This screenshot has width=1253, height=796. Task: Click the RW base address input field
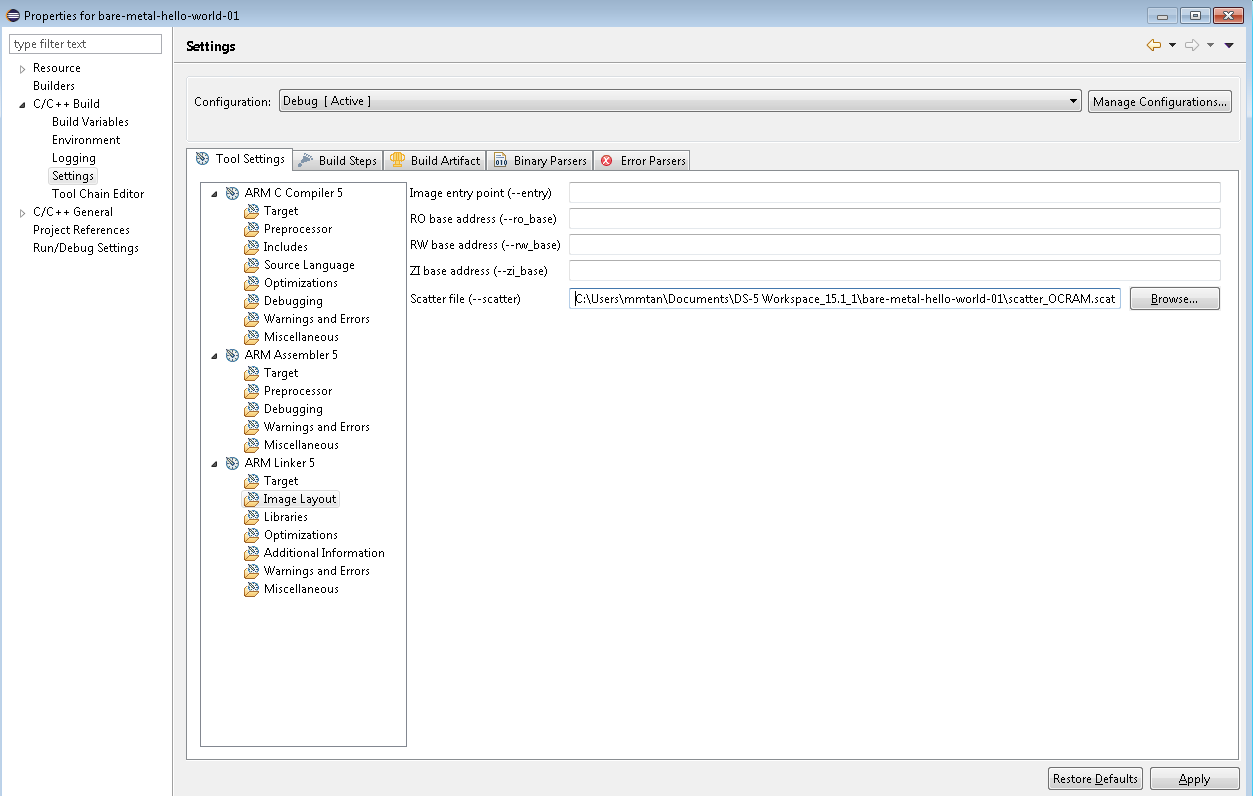(895, 244)
